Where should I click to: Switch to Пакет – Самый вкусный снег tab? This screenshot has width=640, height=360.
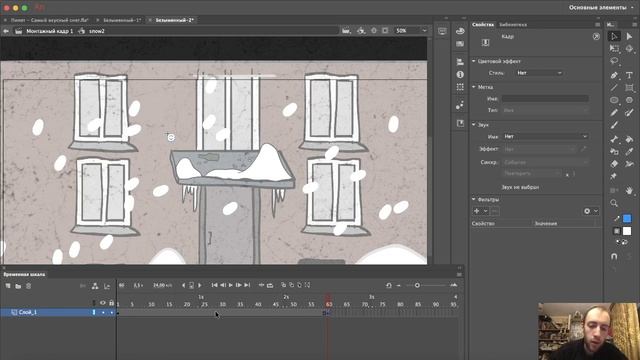50,20
